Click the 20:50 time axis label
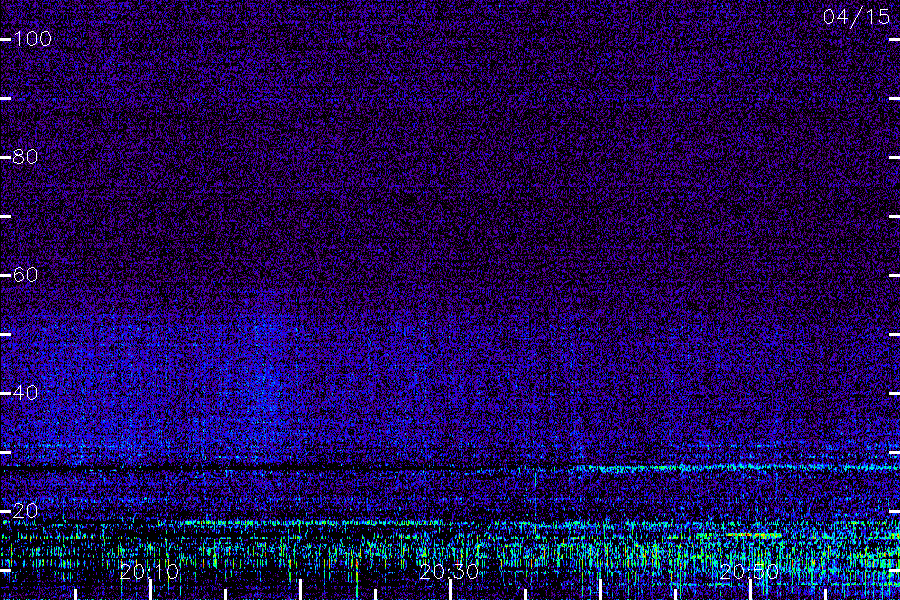Screen dimensions: 900x600 click(749, 571)
